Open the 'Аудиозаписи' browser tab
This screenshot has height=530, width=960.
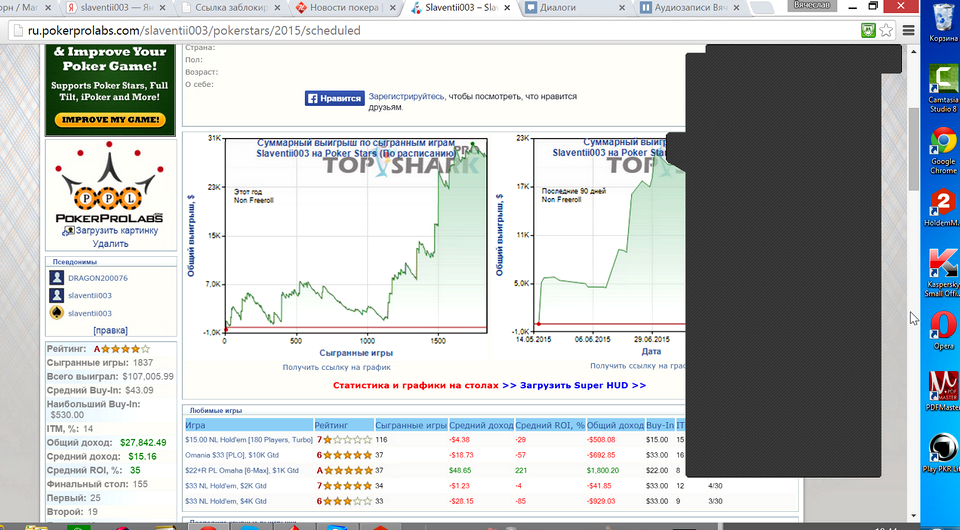click(696, 8)
